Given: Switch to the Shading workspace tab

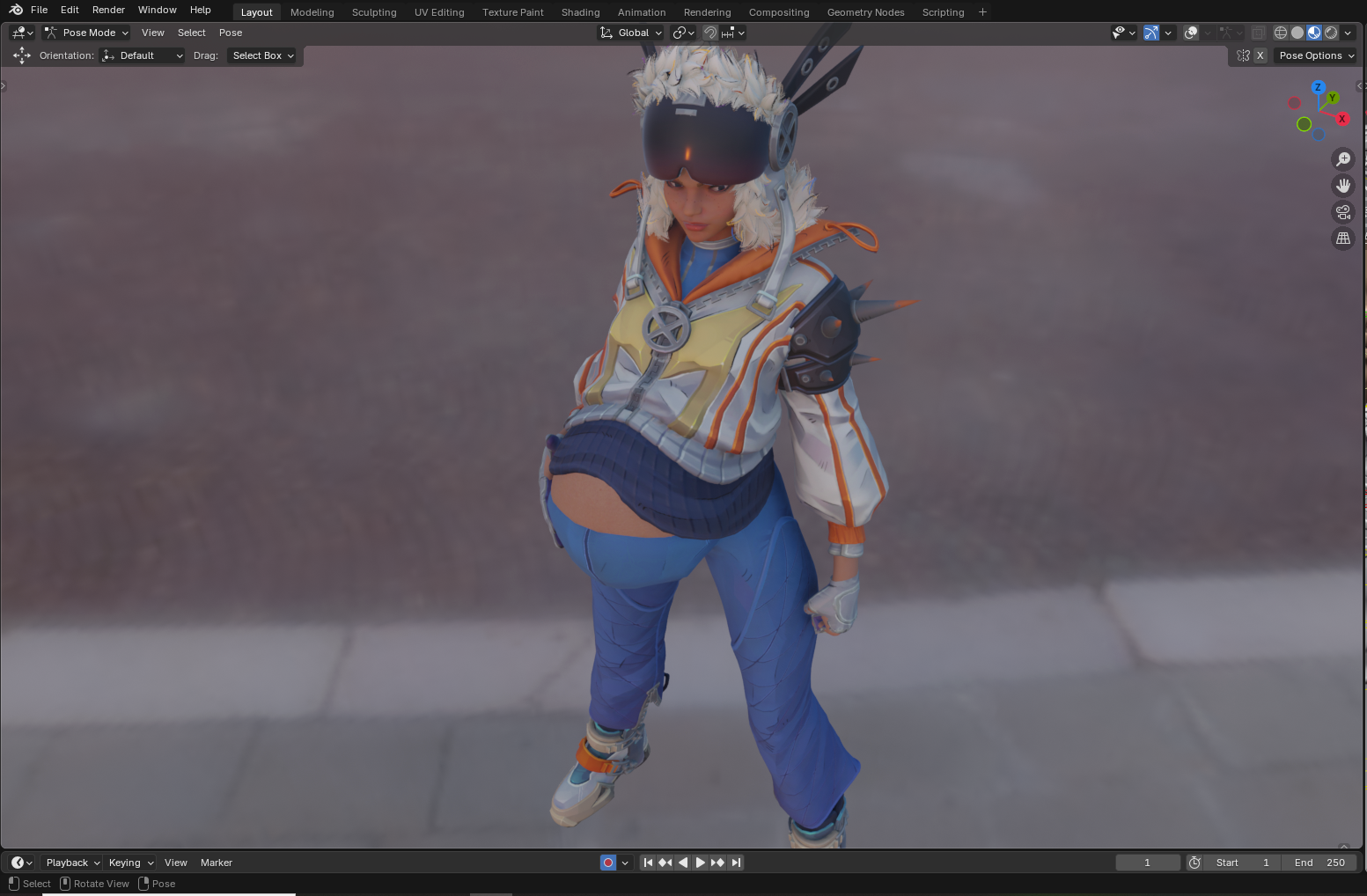Looking at the screenshot, I should point(581,12).
